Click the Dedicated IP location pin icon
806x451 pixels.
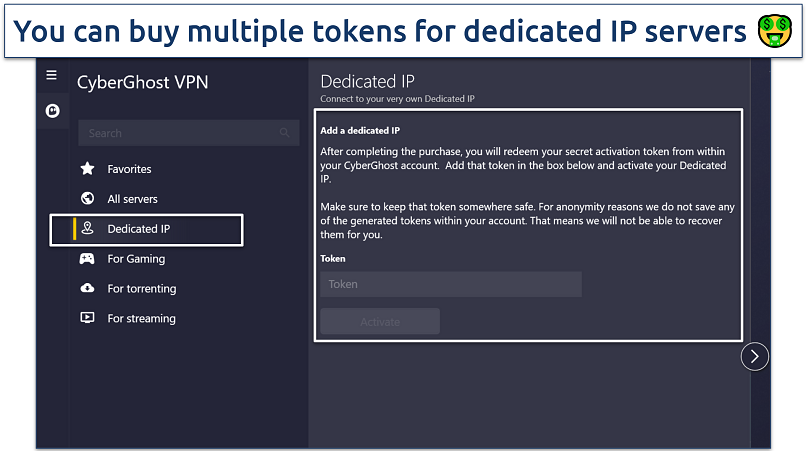(x=88, y=229)
